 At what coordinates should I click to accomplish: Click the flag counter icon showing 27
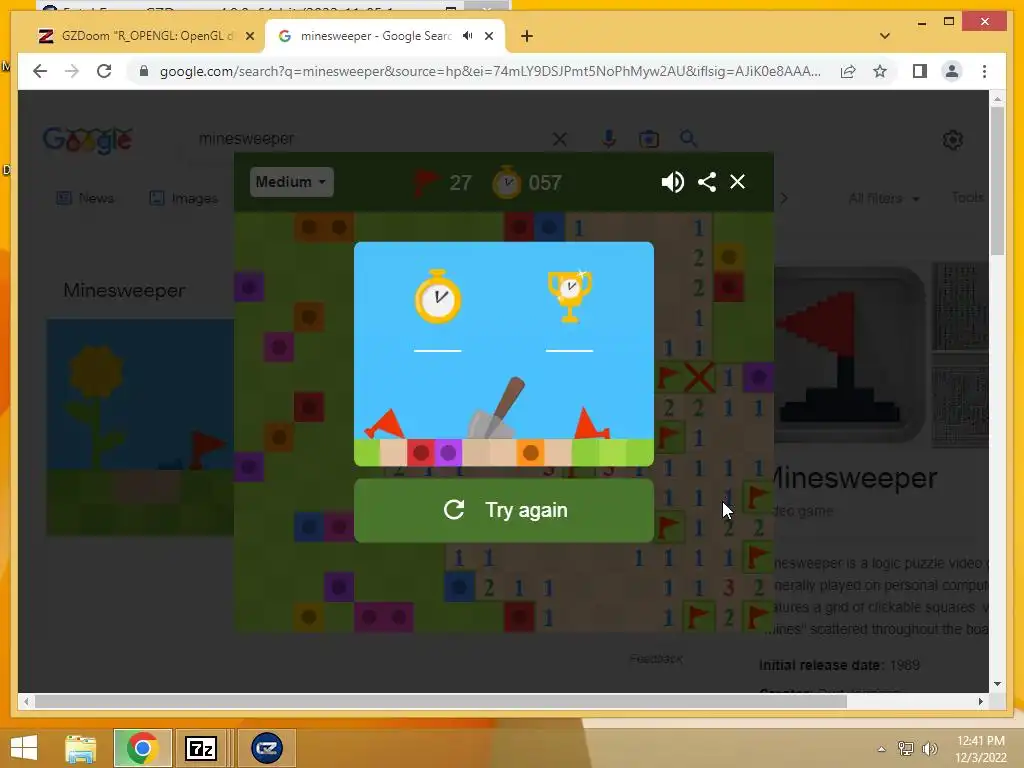tap(426, 183)
